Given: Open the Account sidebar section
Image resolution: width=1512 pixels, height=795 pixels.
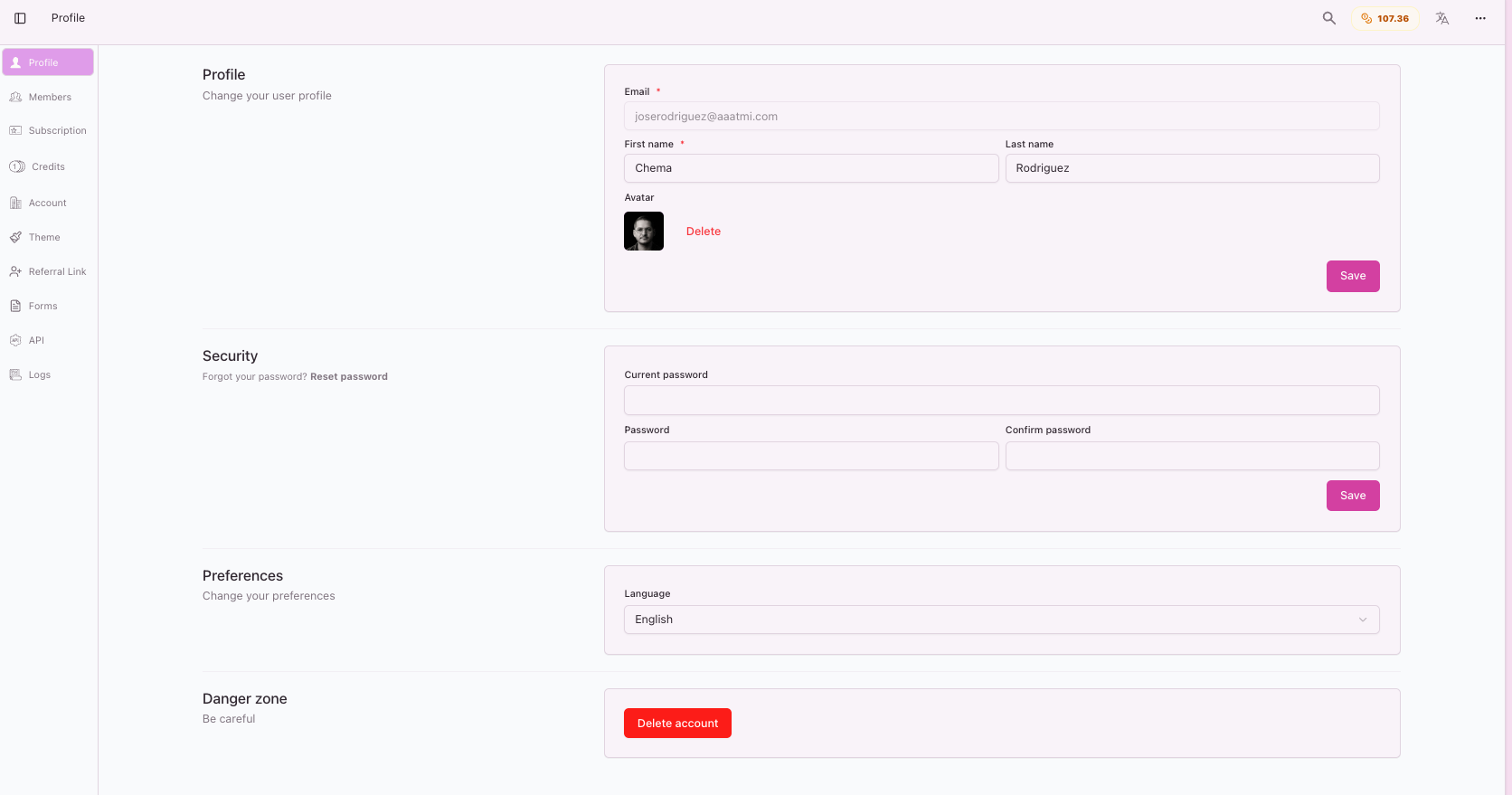Looking at the screenshot, I should click(49, 203).
